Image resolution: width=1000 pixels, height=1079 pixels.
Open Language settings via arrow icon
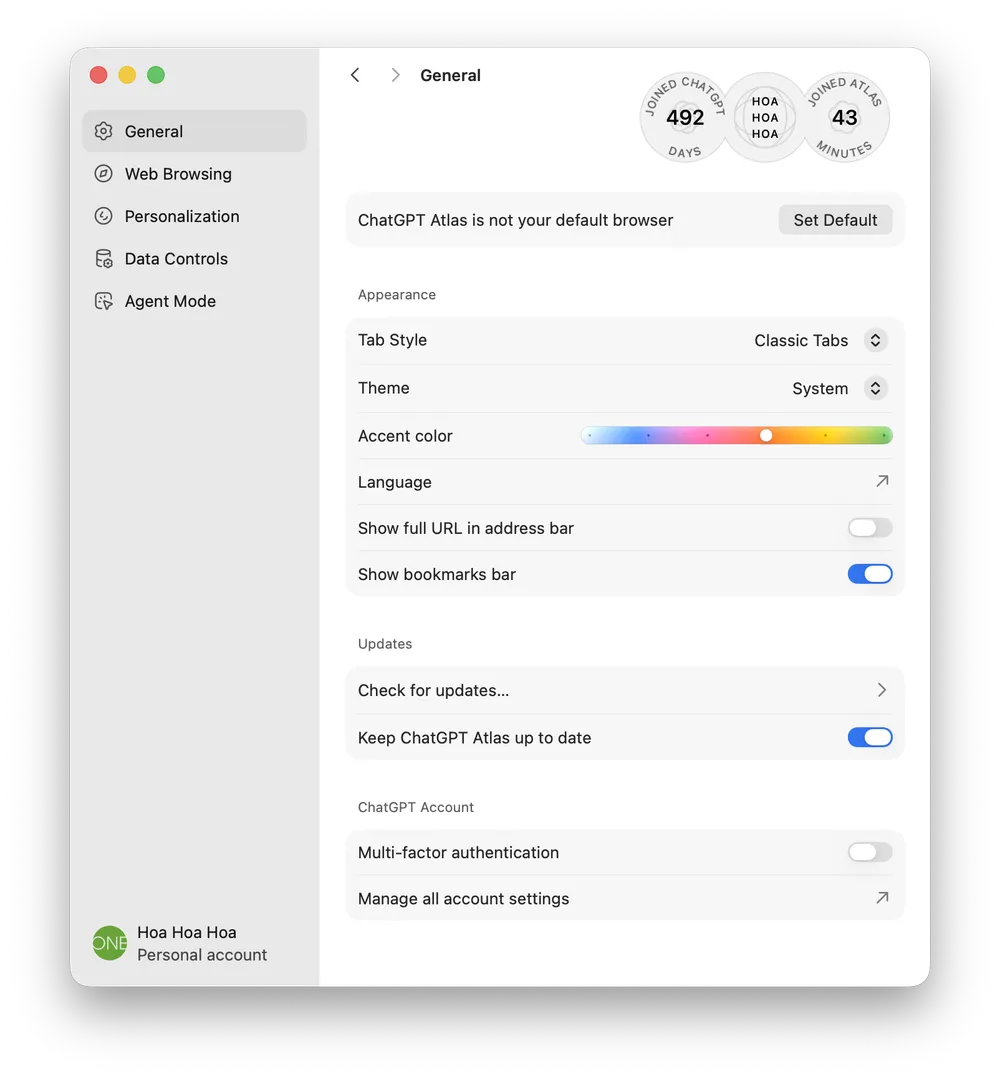pyautogui.click(x=882, y=481)
